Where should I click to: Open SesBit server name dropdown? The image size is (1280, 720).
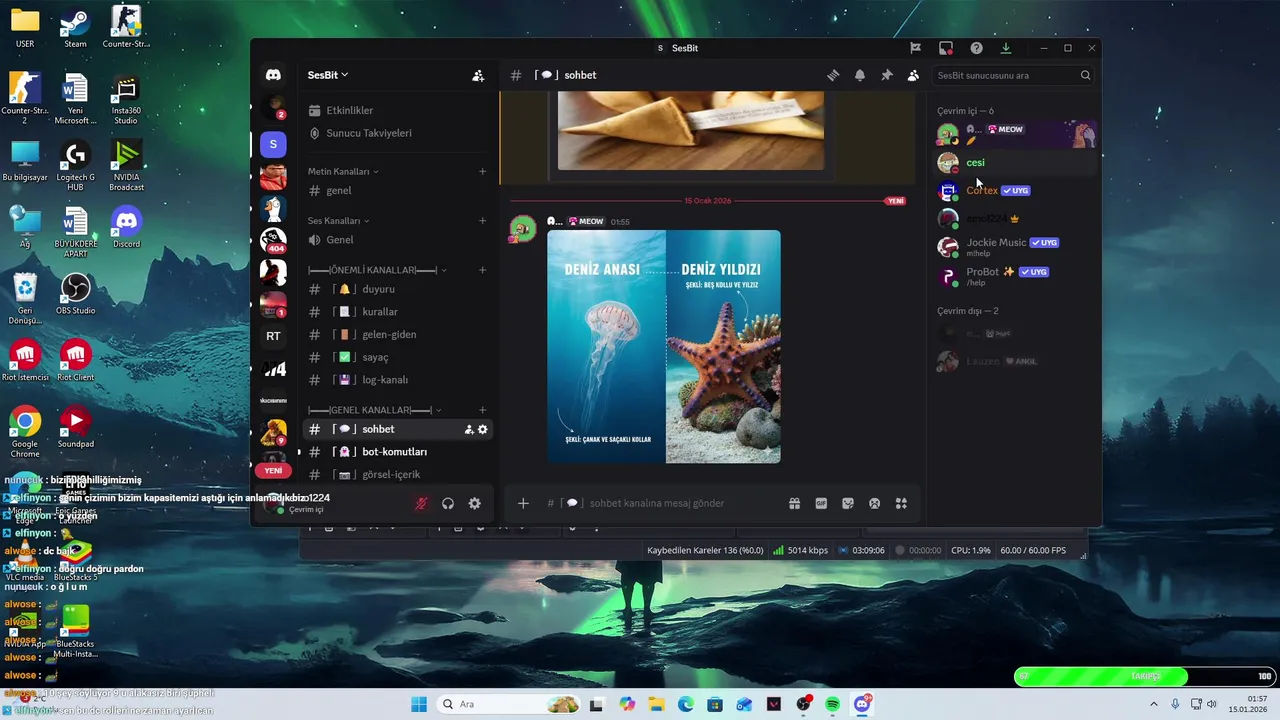(328, 75)
